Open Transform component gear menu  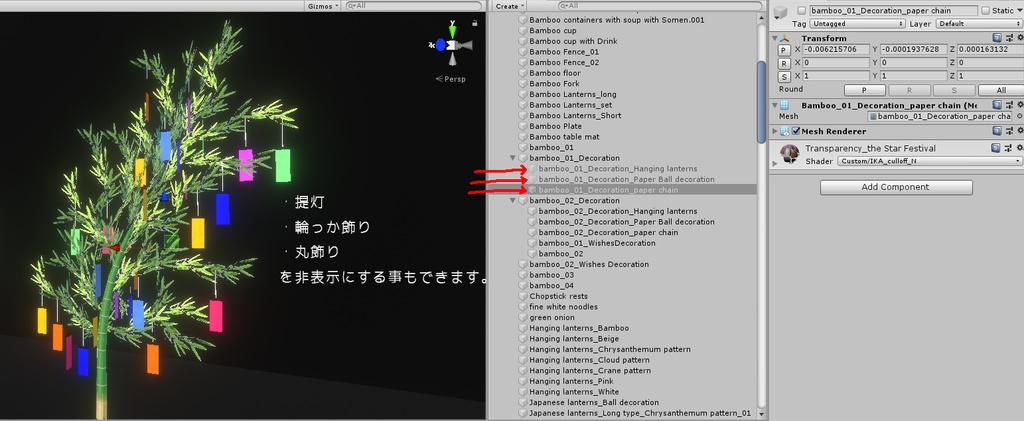click(1019, 39)
